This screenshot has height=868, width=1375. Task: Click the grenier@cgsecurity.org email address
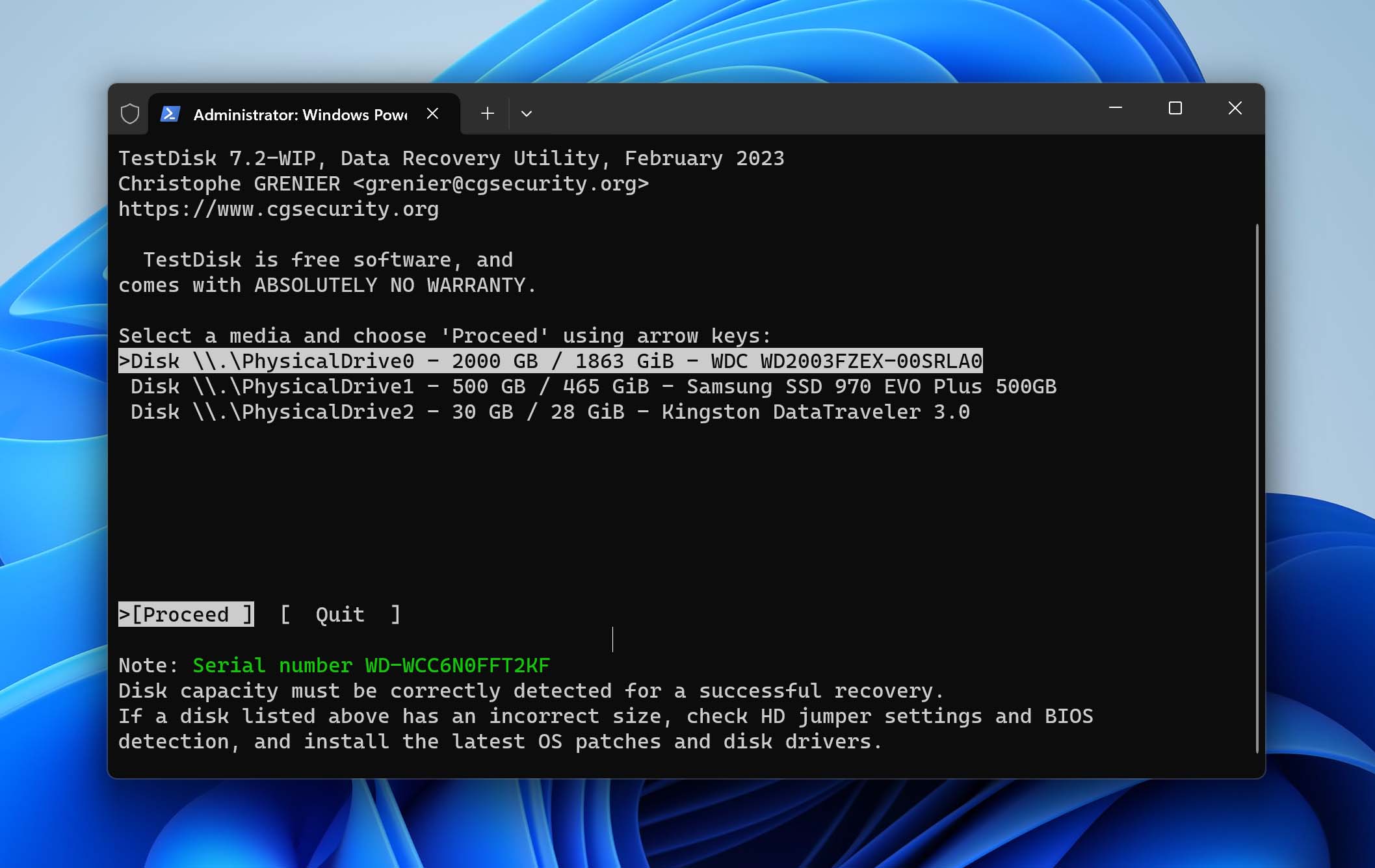(x=501, y=183)
